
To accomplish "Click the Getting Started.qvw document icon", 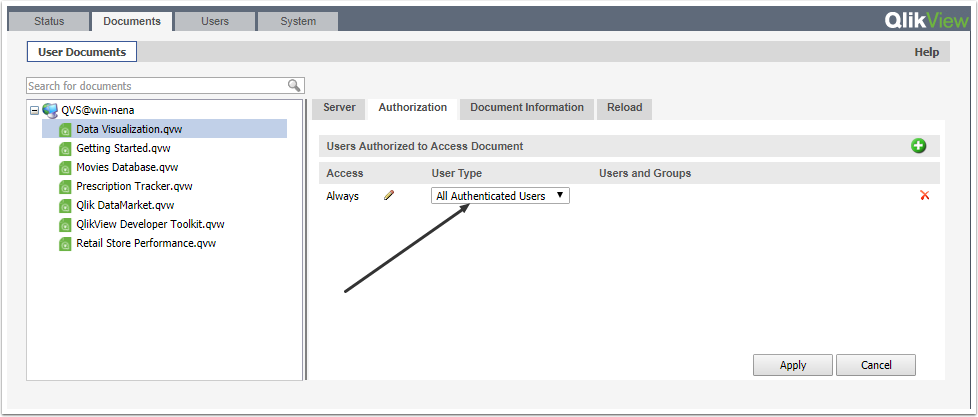I will 65,148.
